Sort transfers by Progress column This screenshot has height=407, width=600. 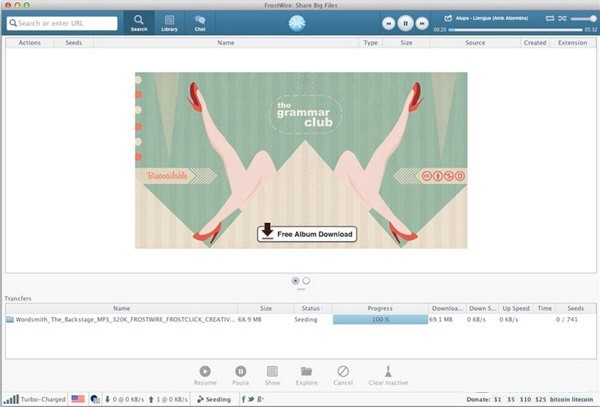tap(380, 308)
